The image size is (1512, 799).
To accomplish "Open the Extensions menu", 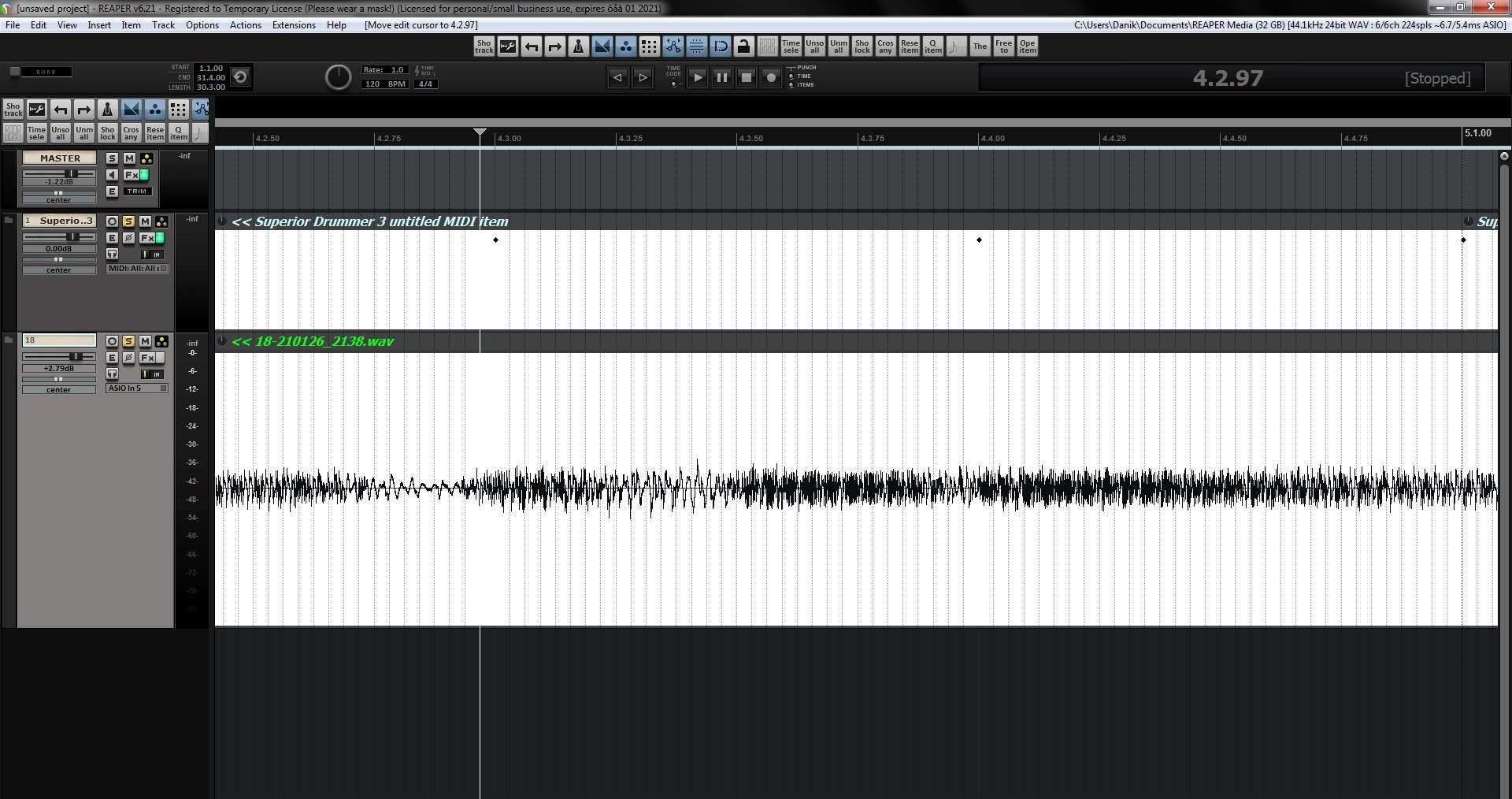I will (294, 25).
